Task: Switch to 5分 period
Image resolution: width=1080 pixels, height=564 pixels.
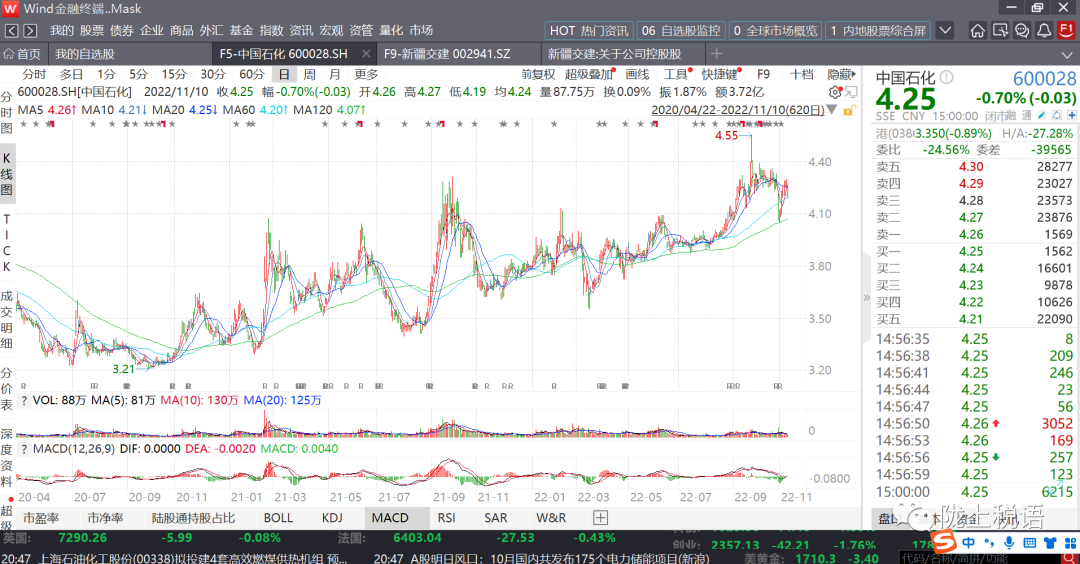Action: [138, 74]
